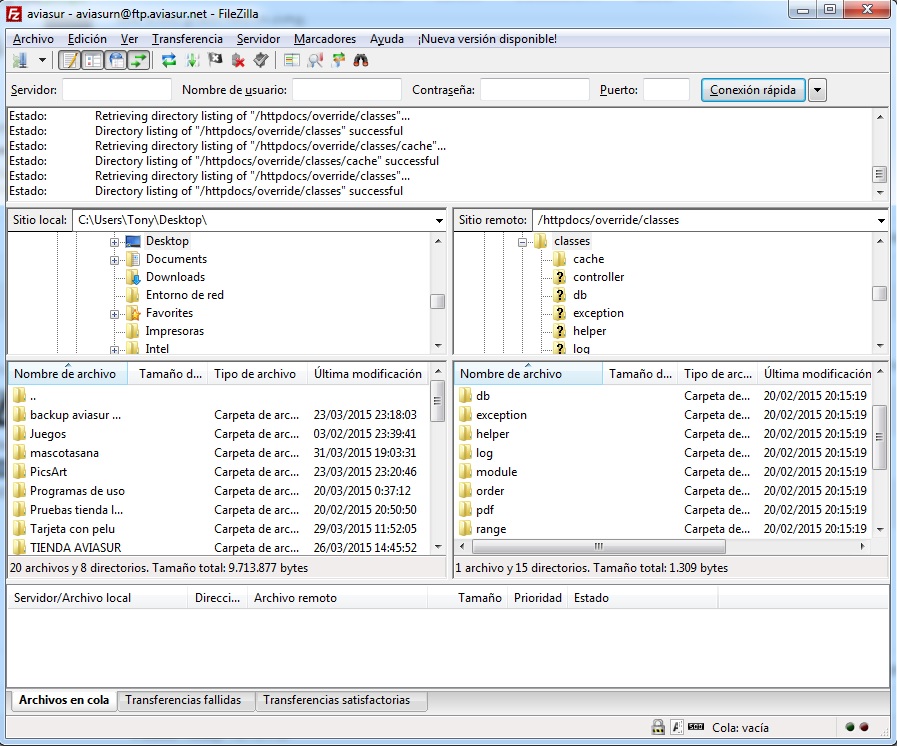The width and height of the screenshot is (897, 746).
Task: Click the Servidor input field
Action: tap(117, 90)
